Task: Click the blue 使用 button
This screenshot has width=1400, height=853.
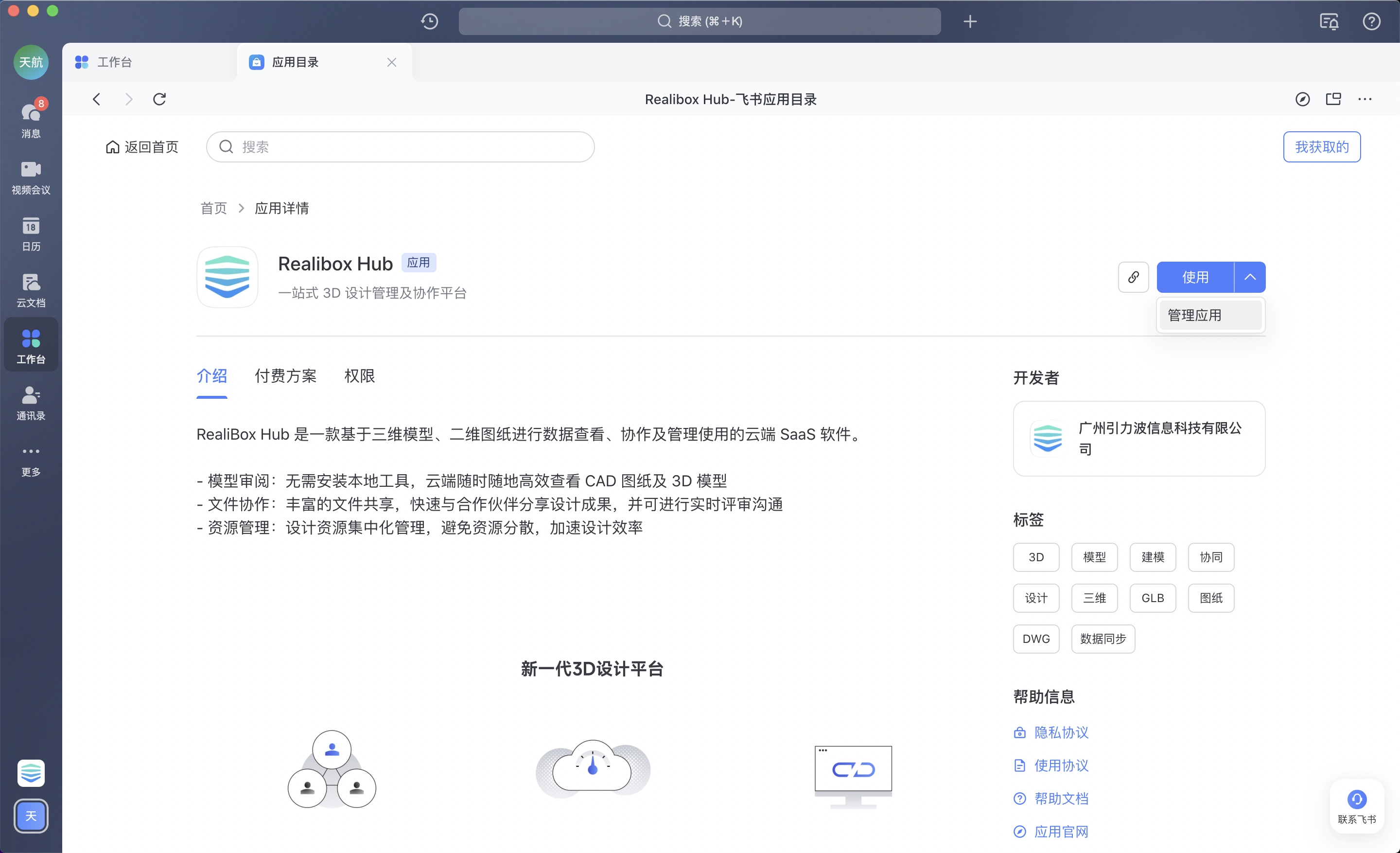Action: point(1195,277)
